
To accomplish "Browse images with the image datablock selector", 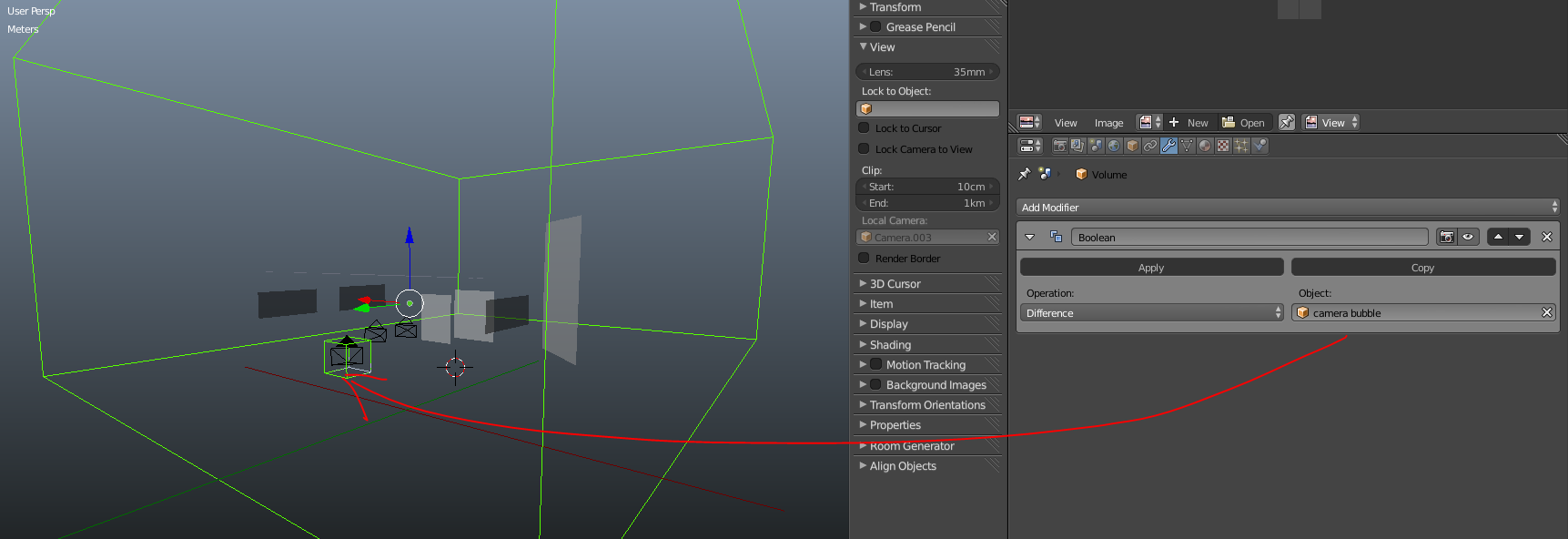I will [x=1150, y=122].
